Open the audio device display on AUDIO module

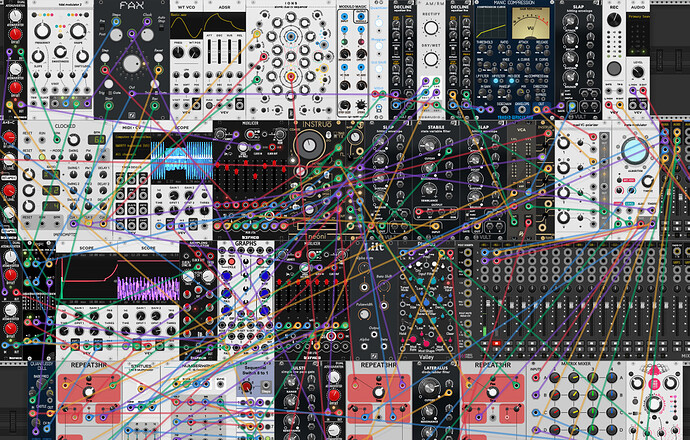tap(638, 34)
